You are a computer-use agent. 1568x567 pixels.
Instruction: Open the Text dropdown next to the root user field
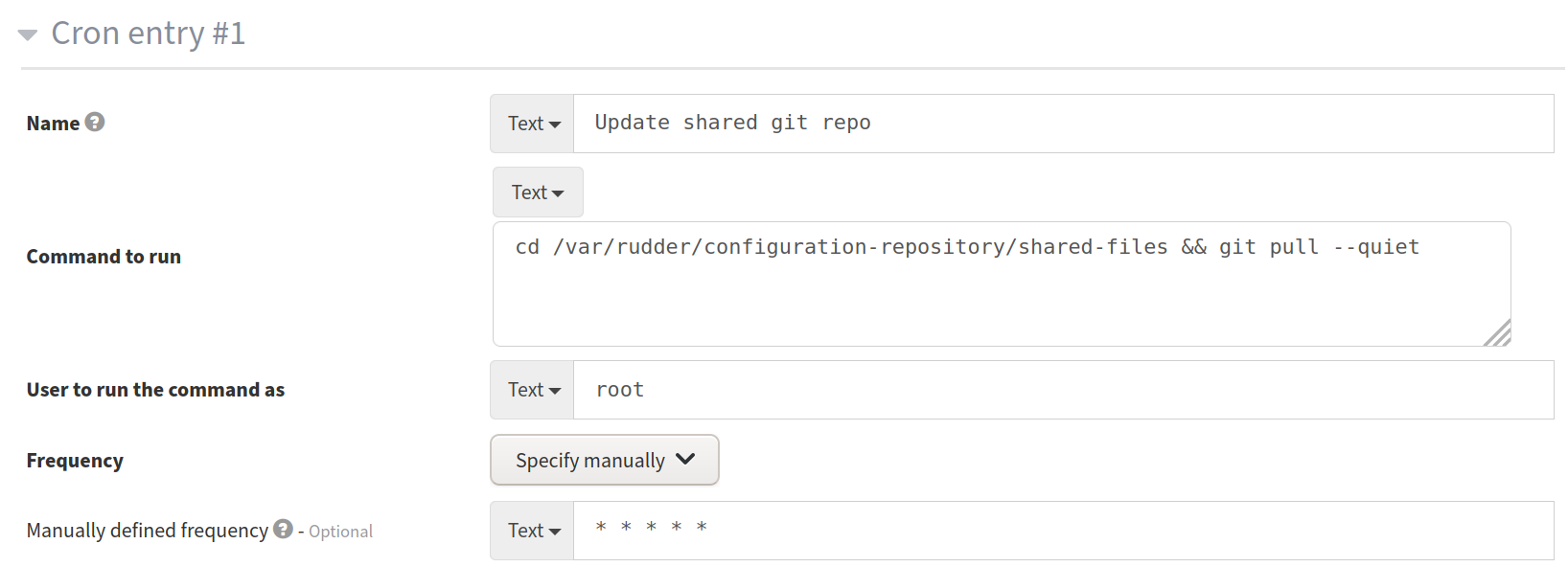tap(531, 390)
